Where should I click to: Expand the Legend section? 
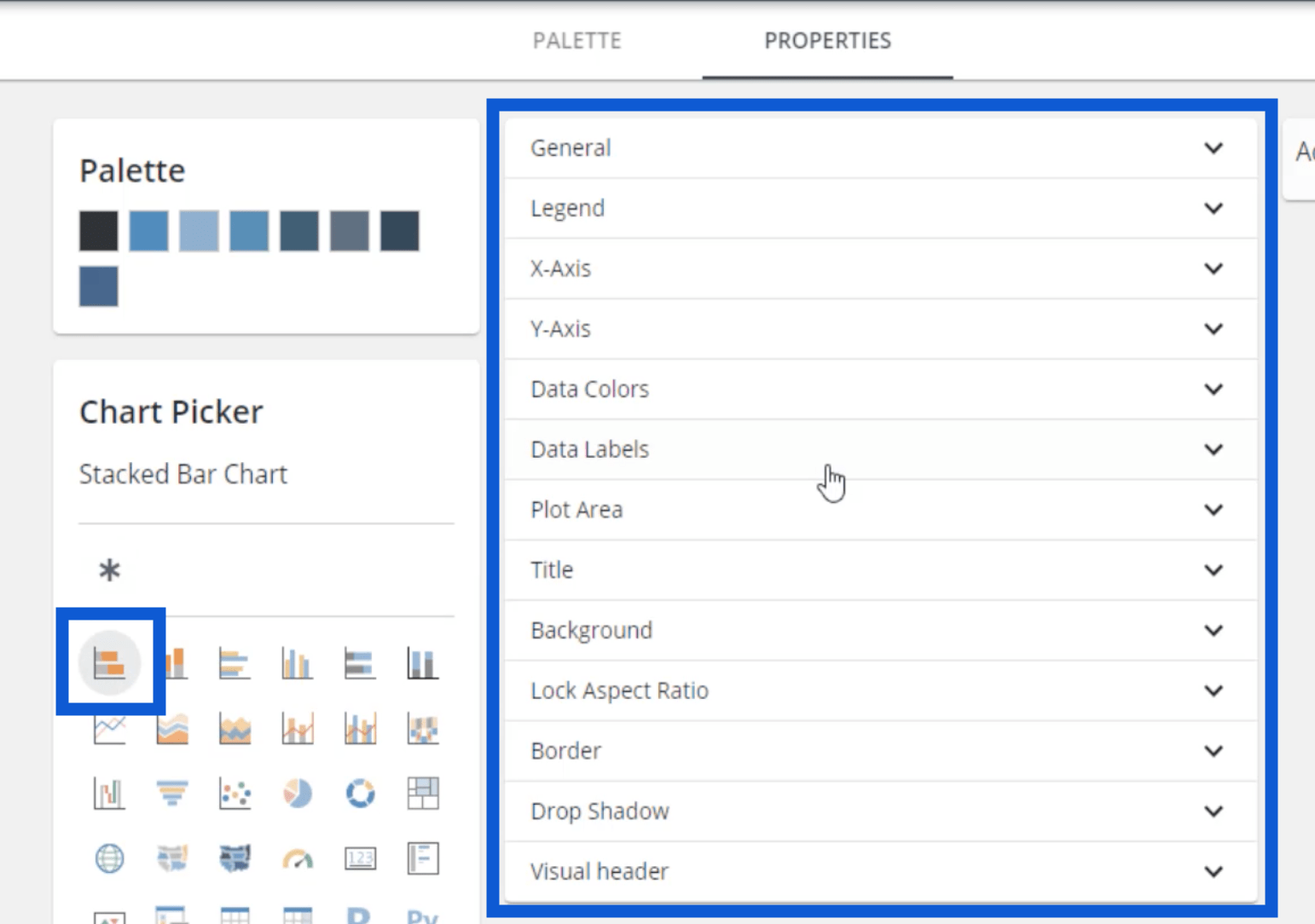(881, 208)
